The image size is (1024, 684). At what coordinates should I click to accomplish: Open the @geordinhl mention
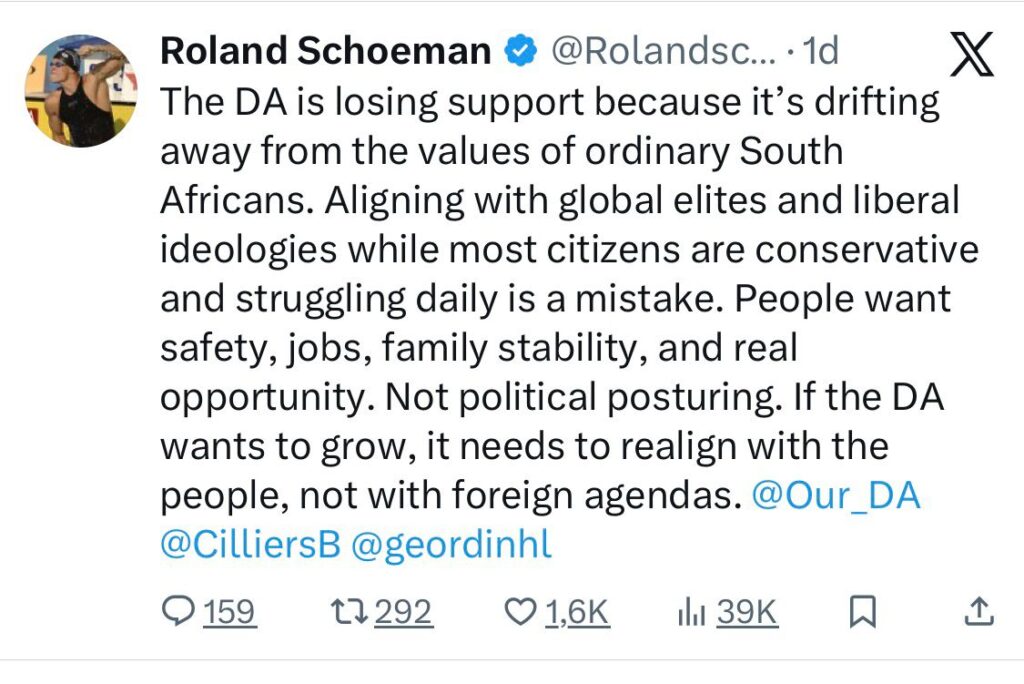coord(451,544)
